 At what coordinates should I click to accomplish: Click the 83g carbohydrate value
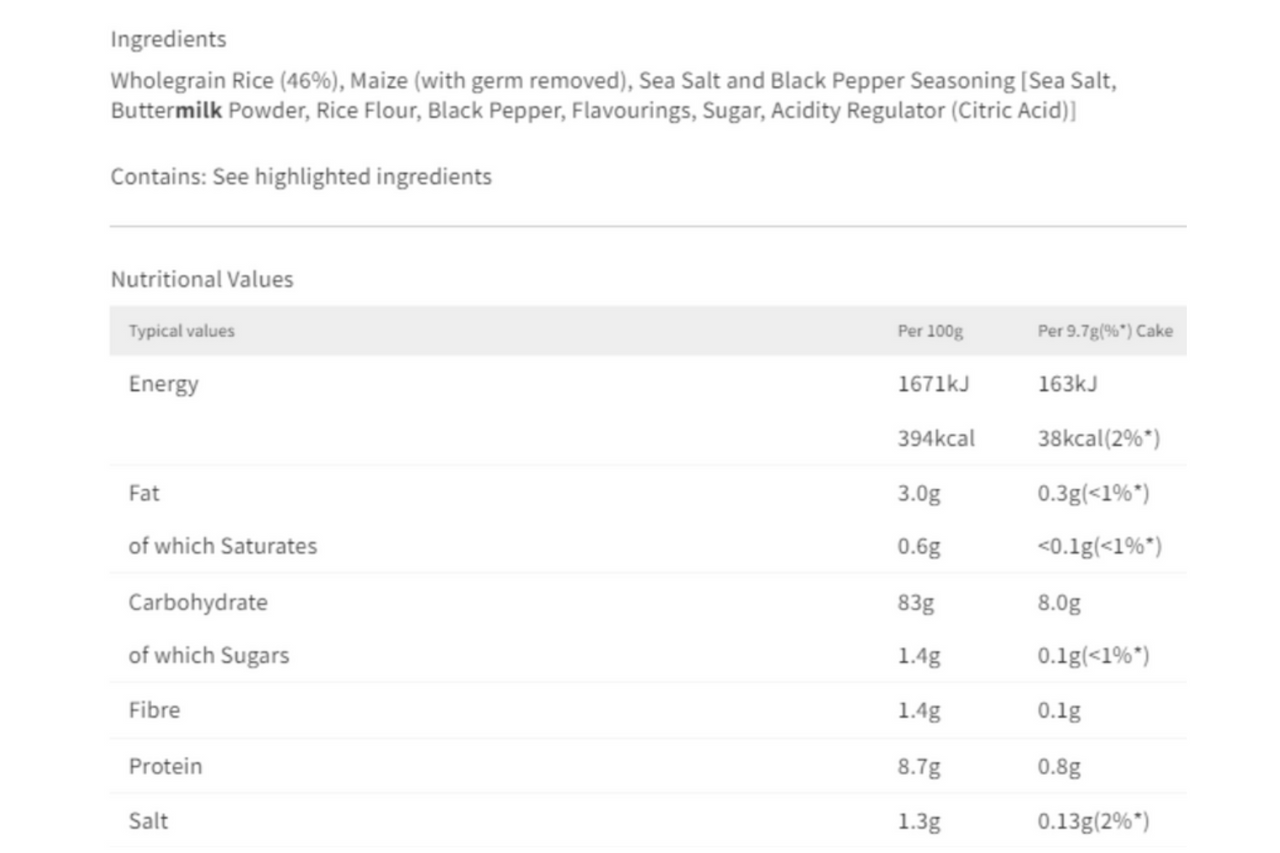pyautogui.click(x=916, y=603)
